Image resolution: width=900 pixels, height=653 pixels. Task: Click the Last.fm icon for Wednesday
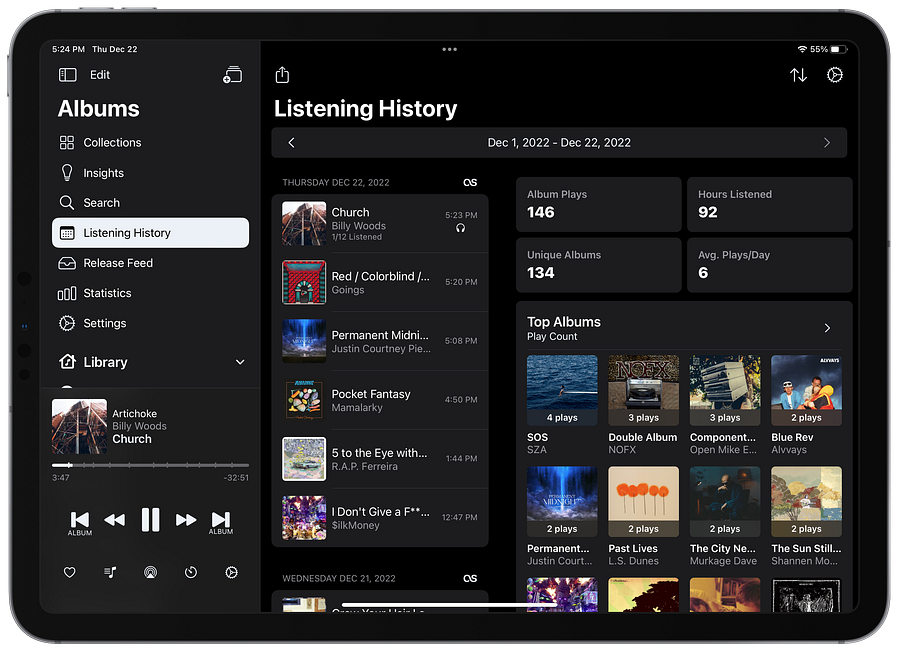[470, 578]
